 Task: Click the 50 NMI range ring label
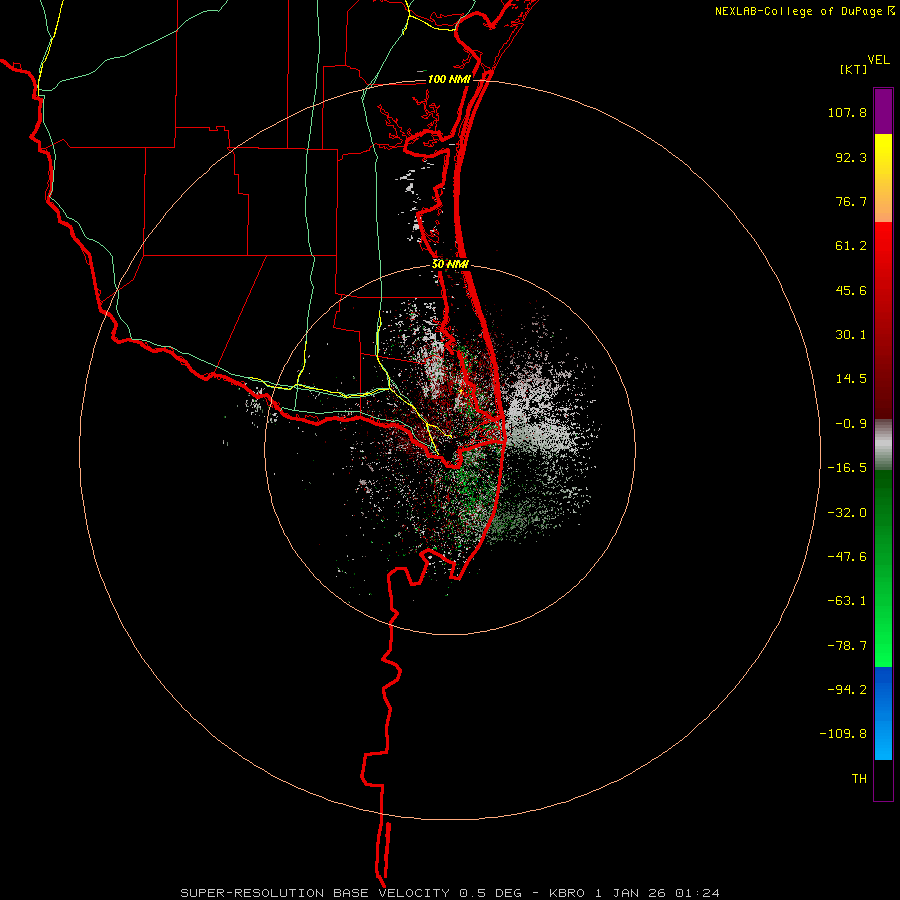[x=450, y=264]
